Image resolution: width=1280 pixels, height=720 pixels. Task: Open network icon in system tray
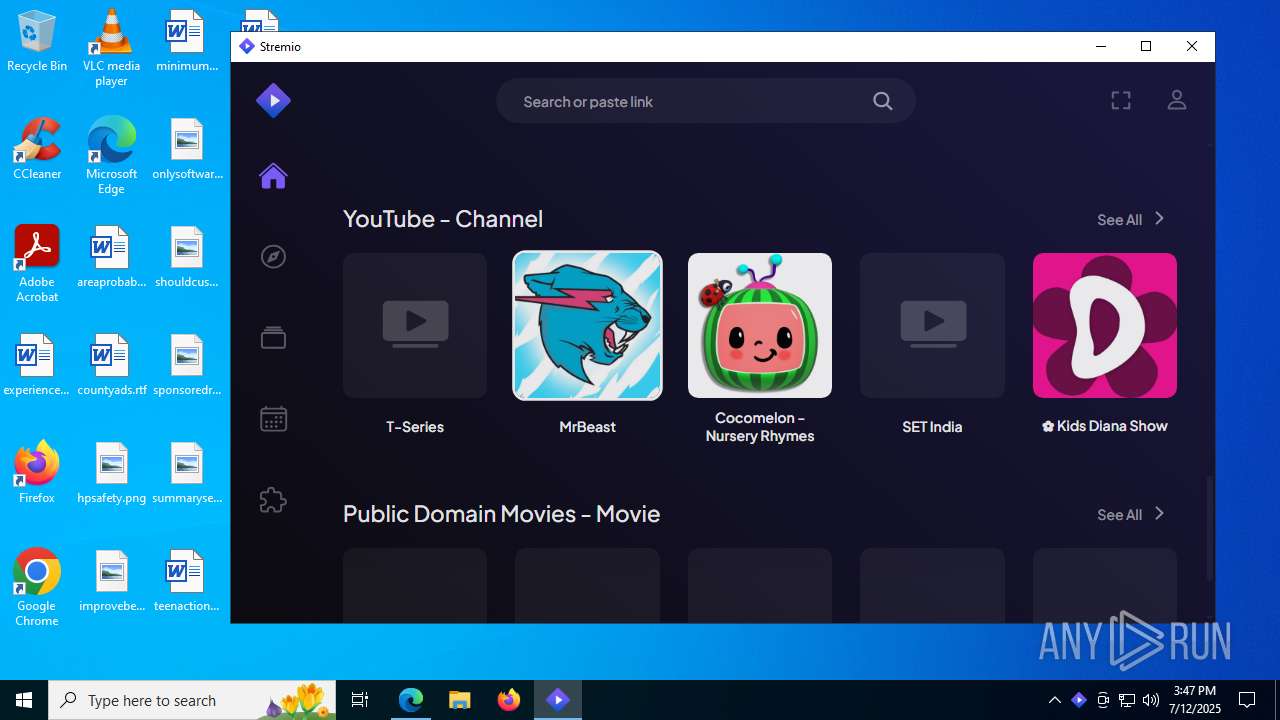(1127, 700)
